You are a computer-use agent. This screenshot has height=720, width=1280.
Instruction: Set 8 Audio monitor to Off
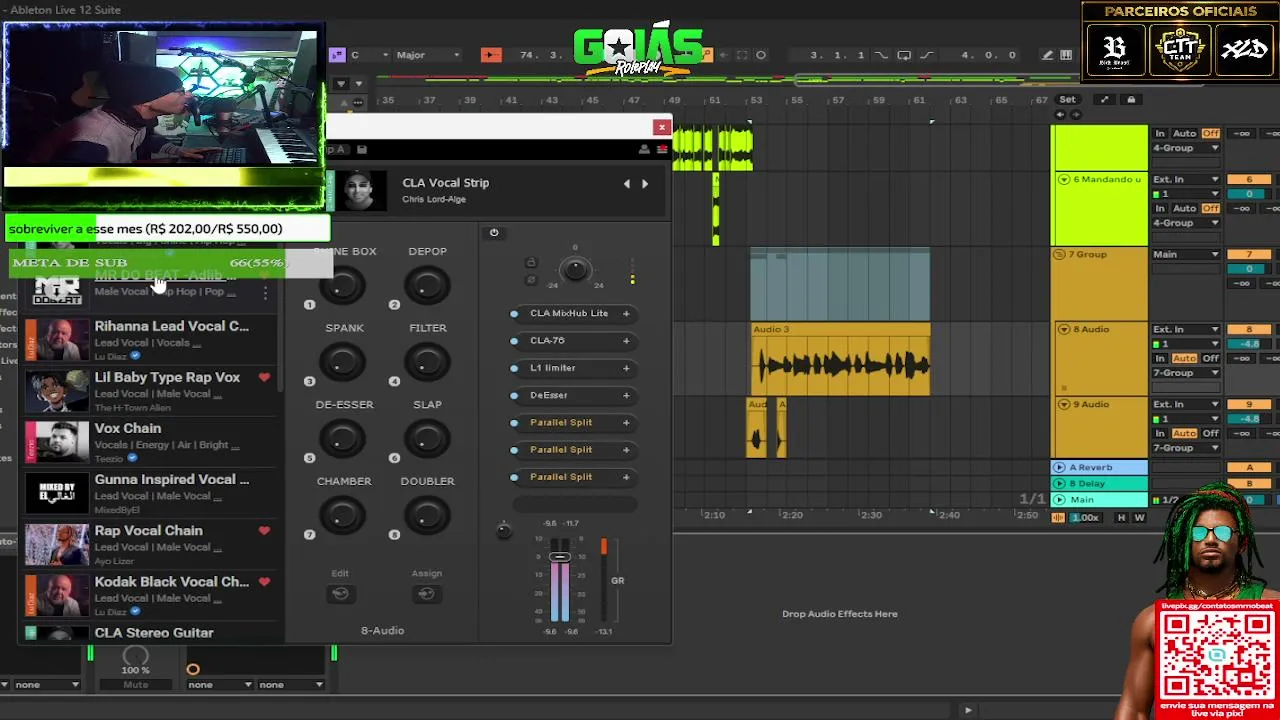pyautogui.click(x=1210, y=358)
